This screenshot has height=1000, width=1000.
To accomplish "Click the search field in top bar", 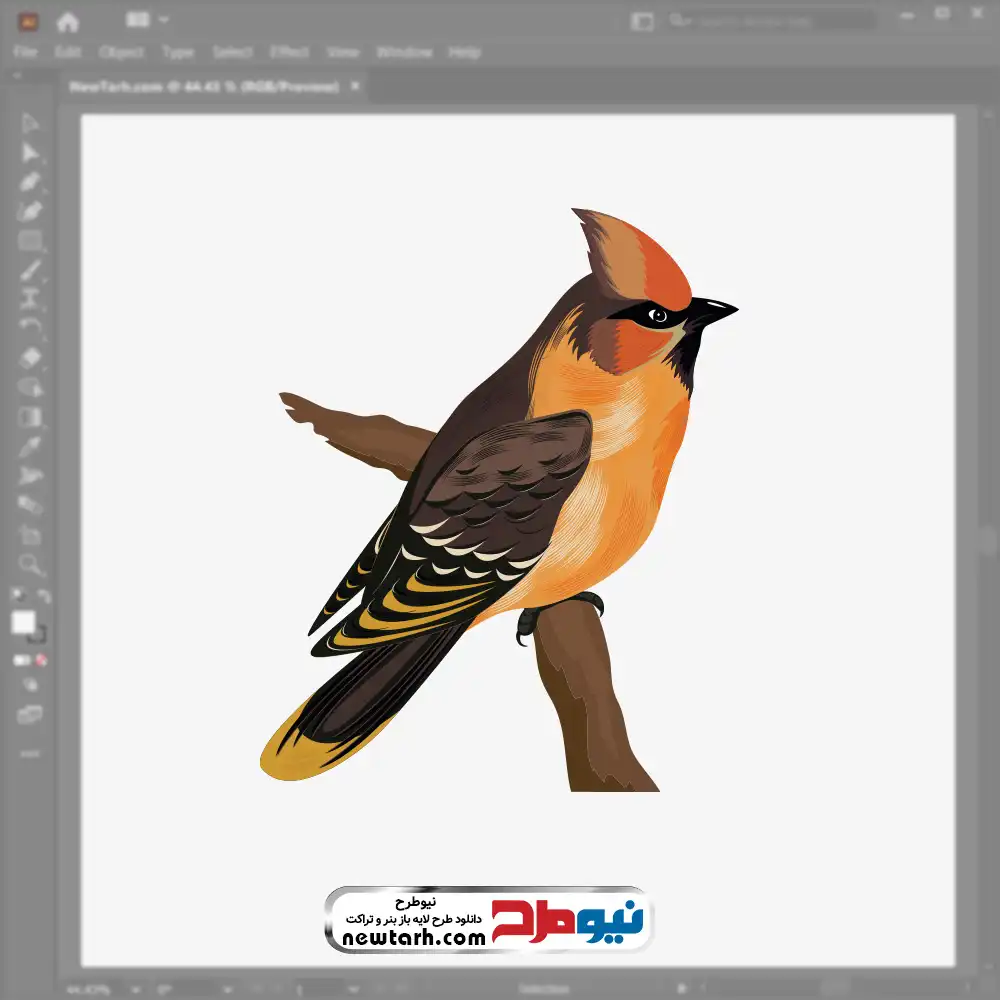I will 770,20.
